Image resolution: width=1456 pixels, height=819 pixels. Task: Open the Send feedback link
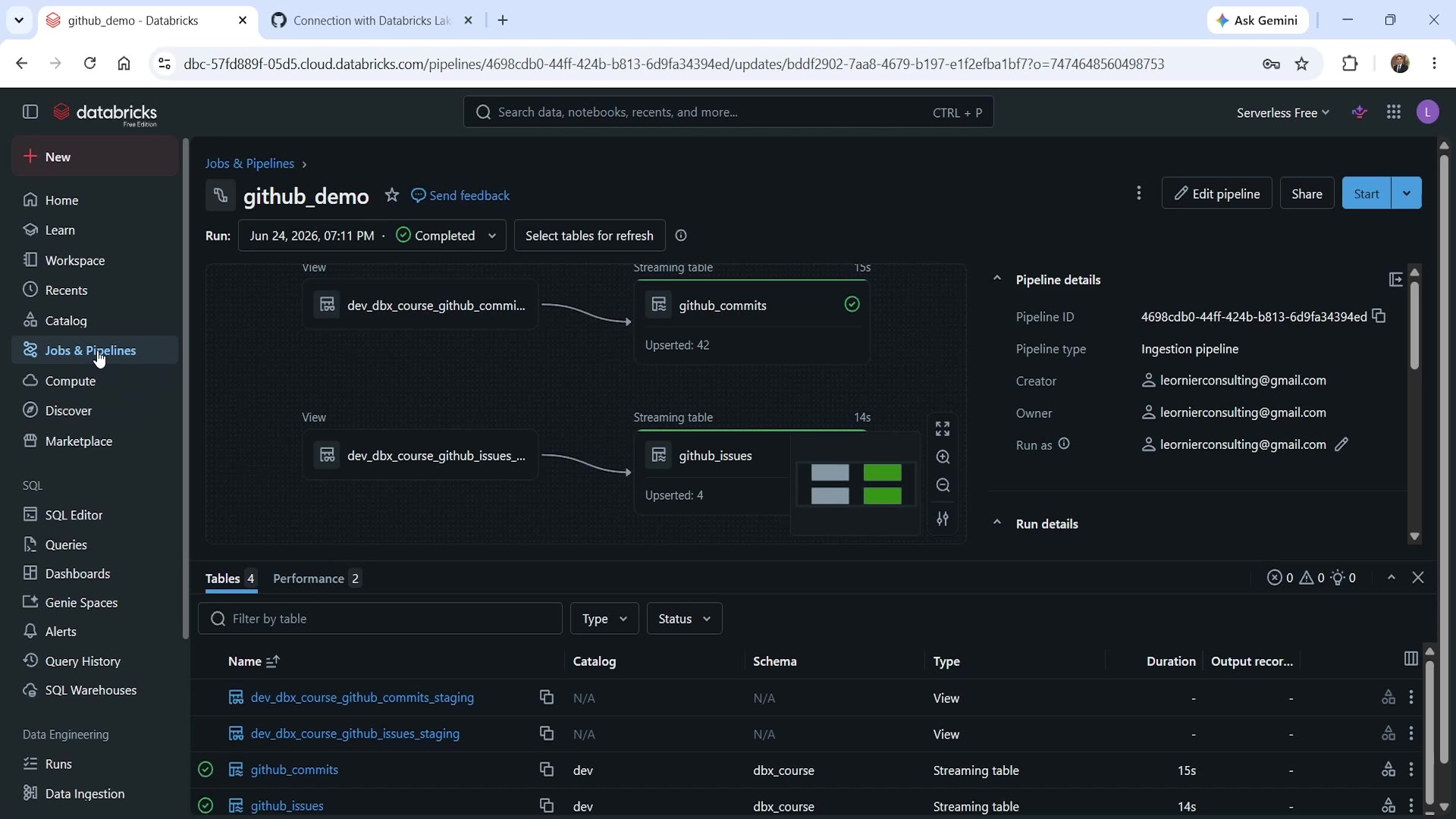(x=460, y=196)
